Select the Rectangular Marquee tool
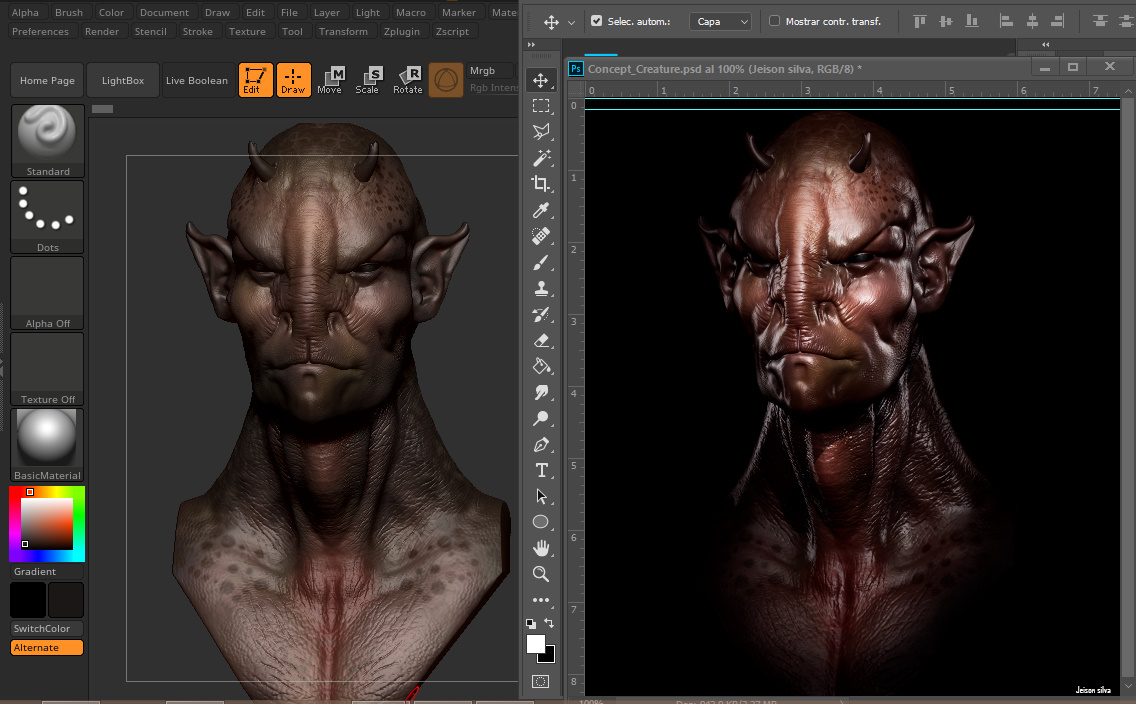 pos(540,106)
